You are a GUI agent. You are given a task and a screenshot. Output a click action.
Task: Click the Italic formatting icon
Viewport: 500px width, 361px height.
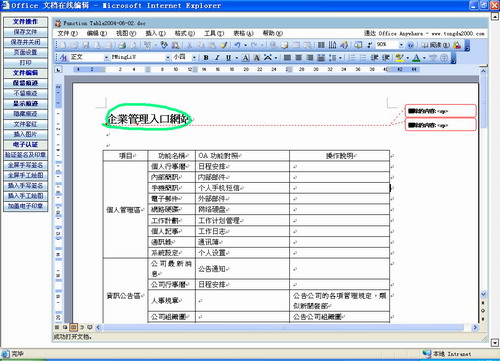click(x=217, y=58)
